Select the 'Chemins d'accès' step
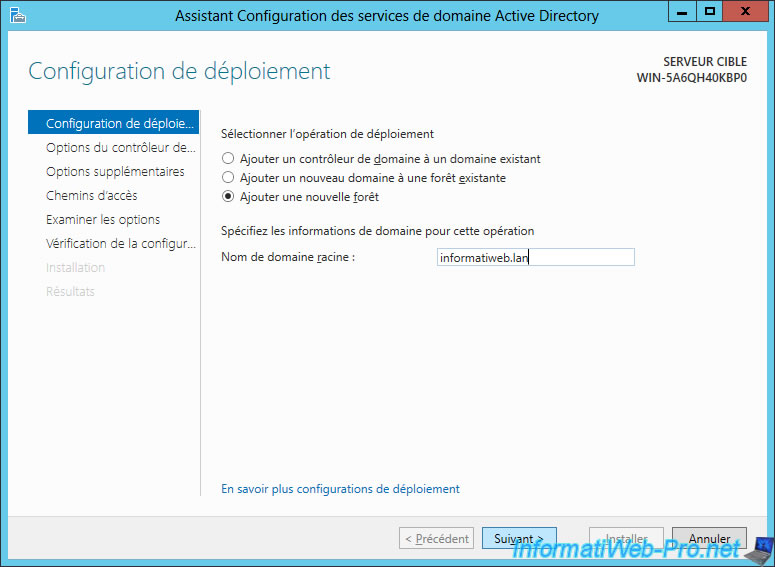Viewport: 775px width, 567px height. coord(92,196)
